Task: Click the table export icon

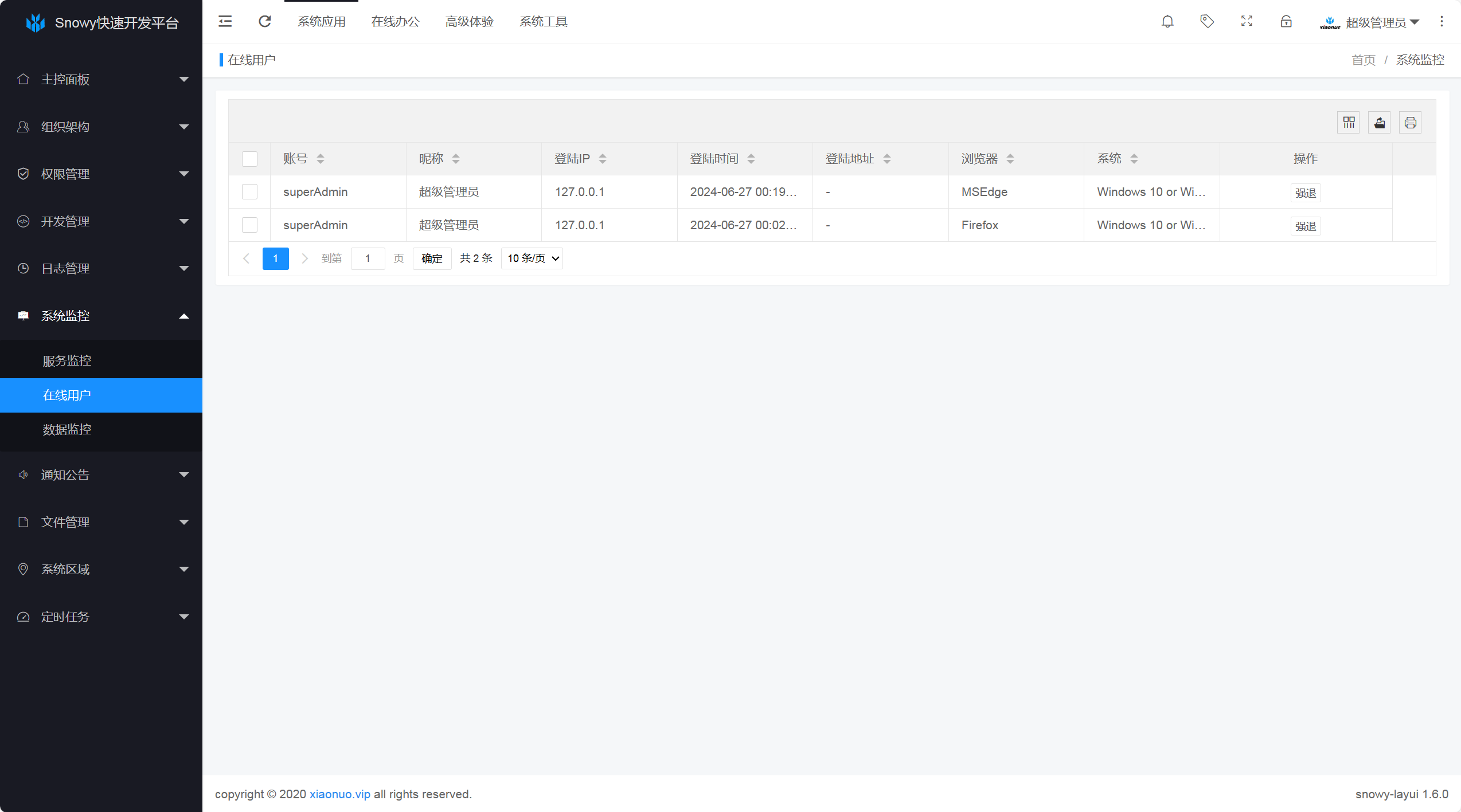Action: point(1380,123)
